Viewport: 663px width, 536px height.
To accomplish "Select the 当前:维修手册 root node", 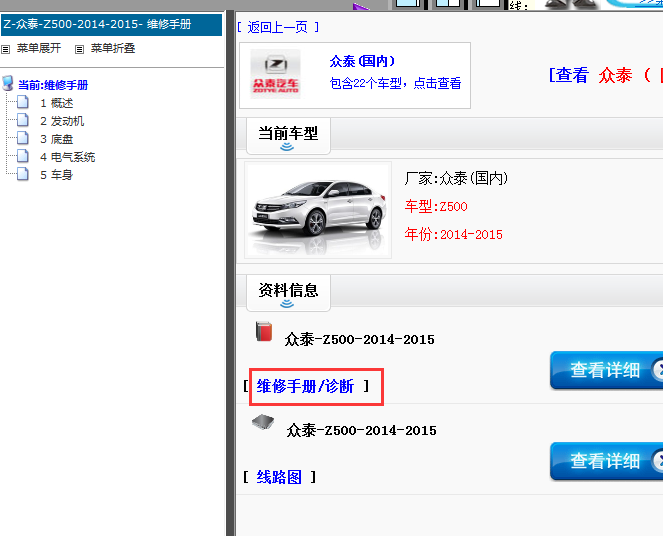I will click(53, 85).
